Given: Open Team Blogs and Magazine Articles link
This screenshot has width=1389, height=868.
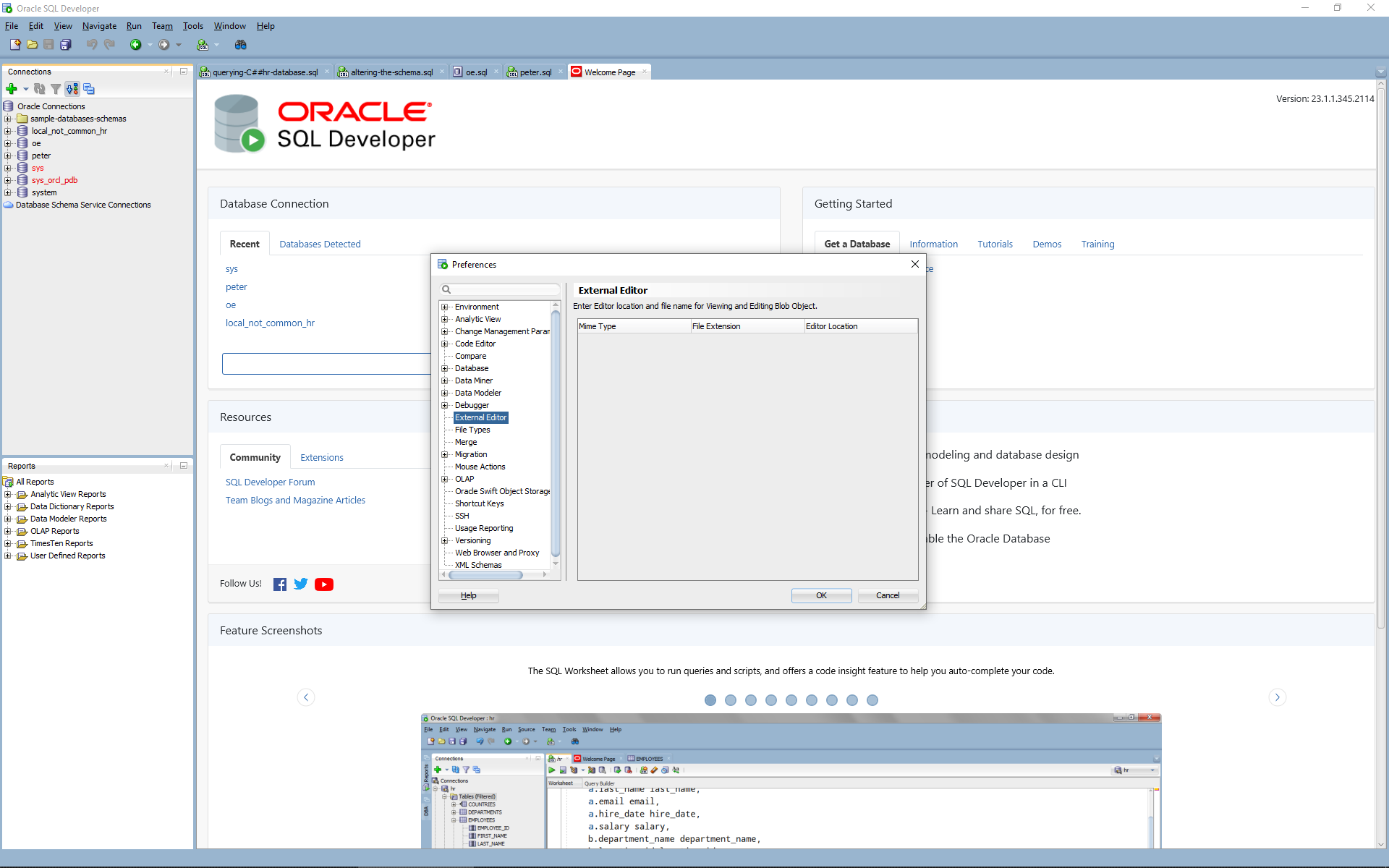Looking at the screenshot, I should tap(295, 500).
